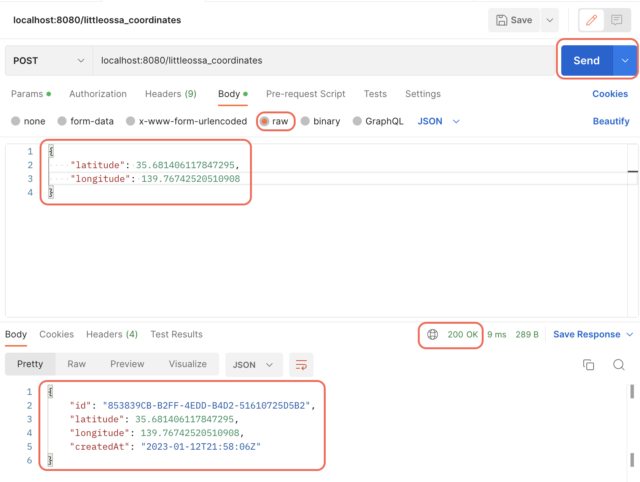Click the network globe icon
The image size is (640, 482).
click(x=433, y=335)
